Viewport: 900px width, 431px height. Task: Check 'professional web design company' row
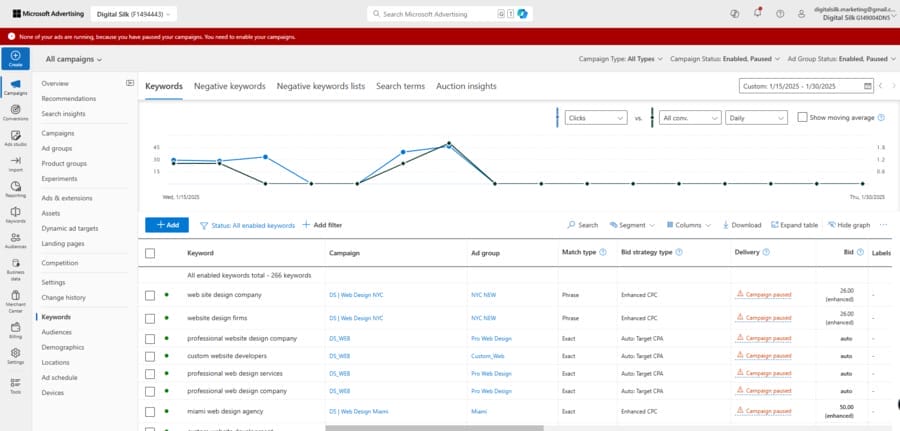pyautogui.click(x=150, y=391)
